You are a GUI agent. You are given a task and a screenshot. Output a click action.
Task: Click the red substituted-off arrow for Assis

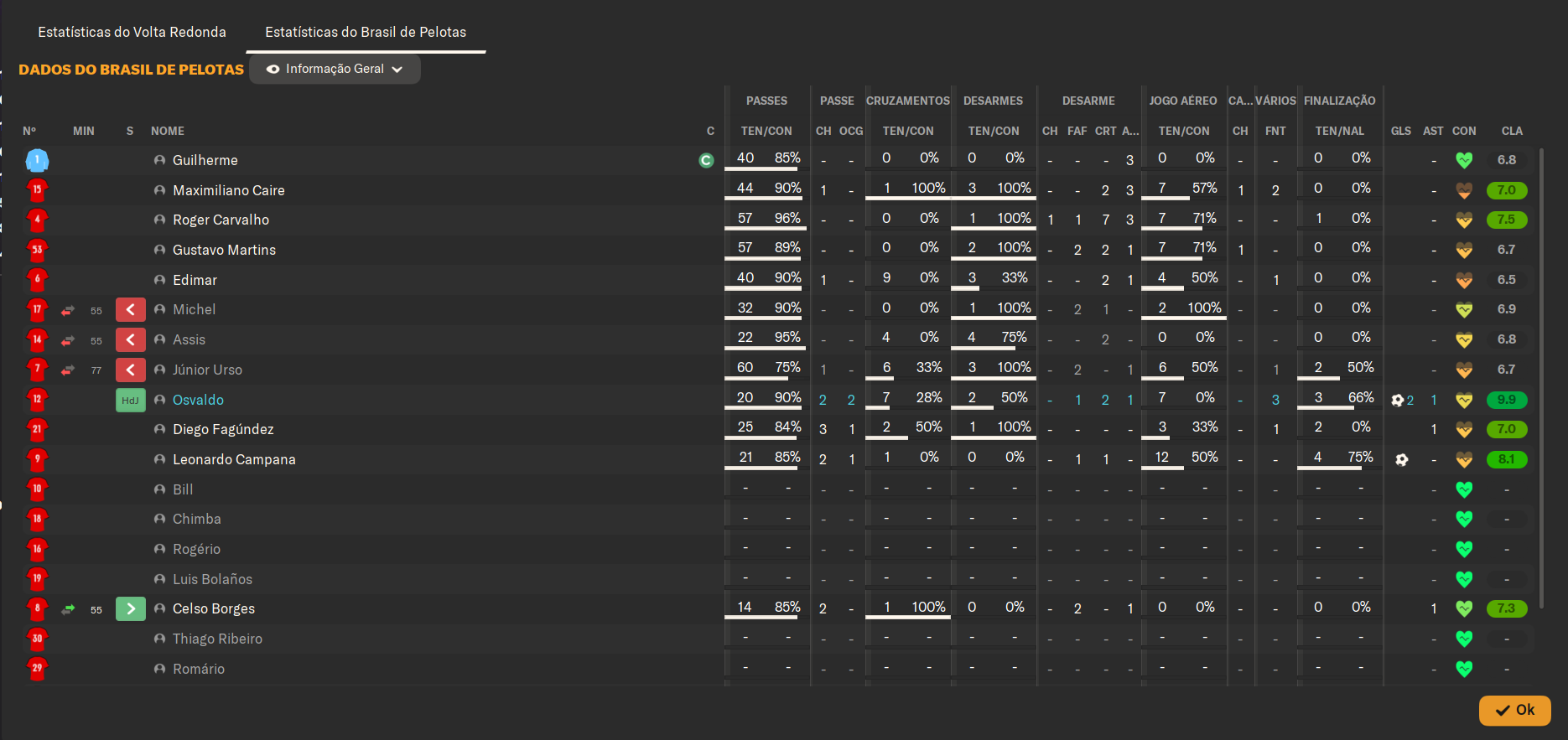(131, 339)
